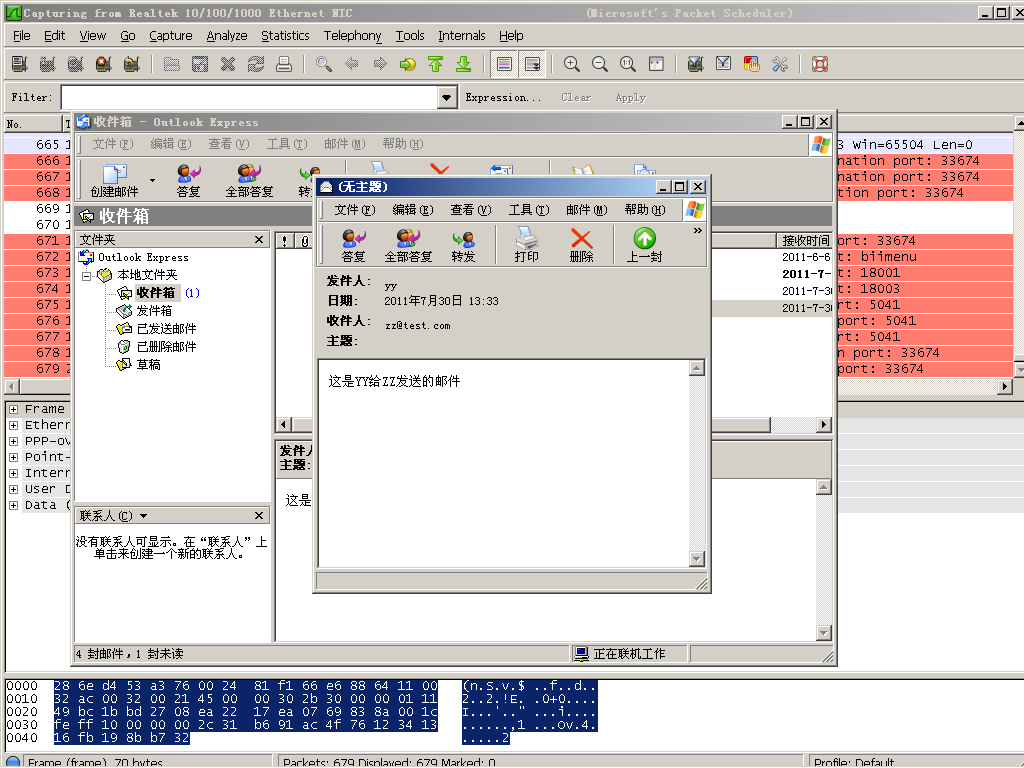
Task: Click 创建邮件 in Outlook Express toolbar
Action: [114, 180]
